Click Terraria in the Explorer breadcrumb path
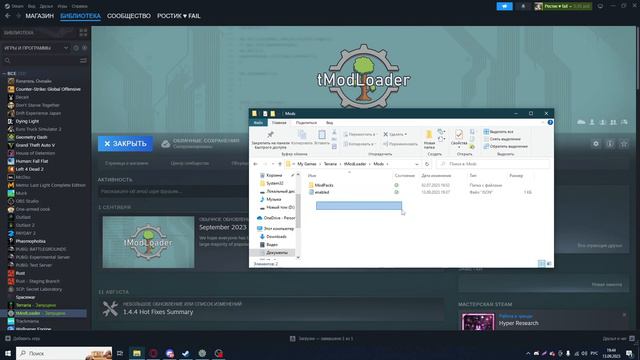The image size is (640, 360). (x=330, y=164)
